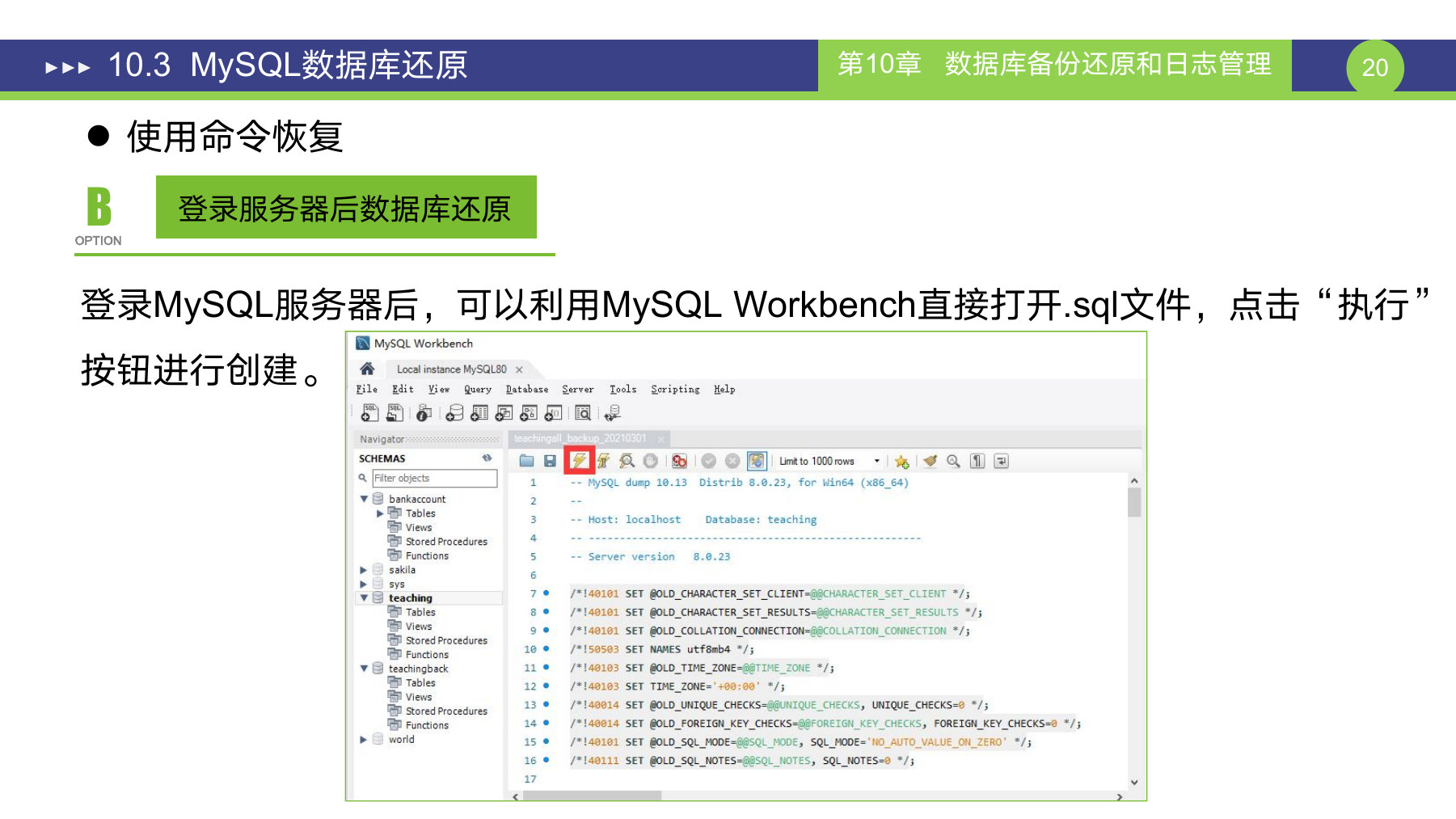Expand Tables under bankaccount
The height and width of the screenshot is (819, 1456).
[x=380, y=513]
